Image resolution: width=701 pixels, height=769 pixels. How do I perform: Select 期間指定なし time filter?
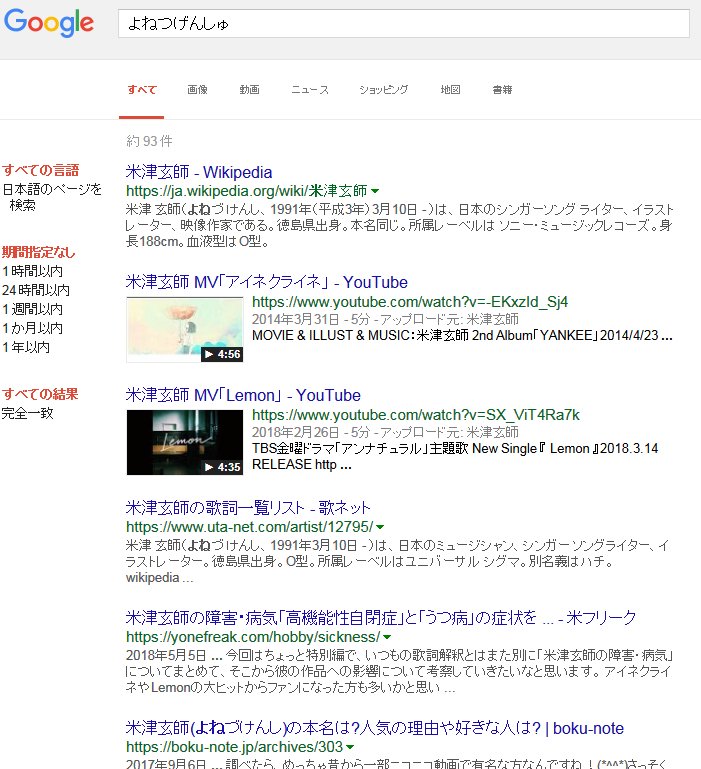coord(39,252)
